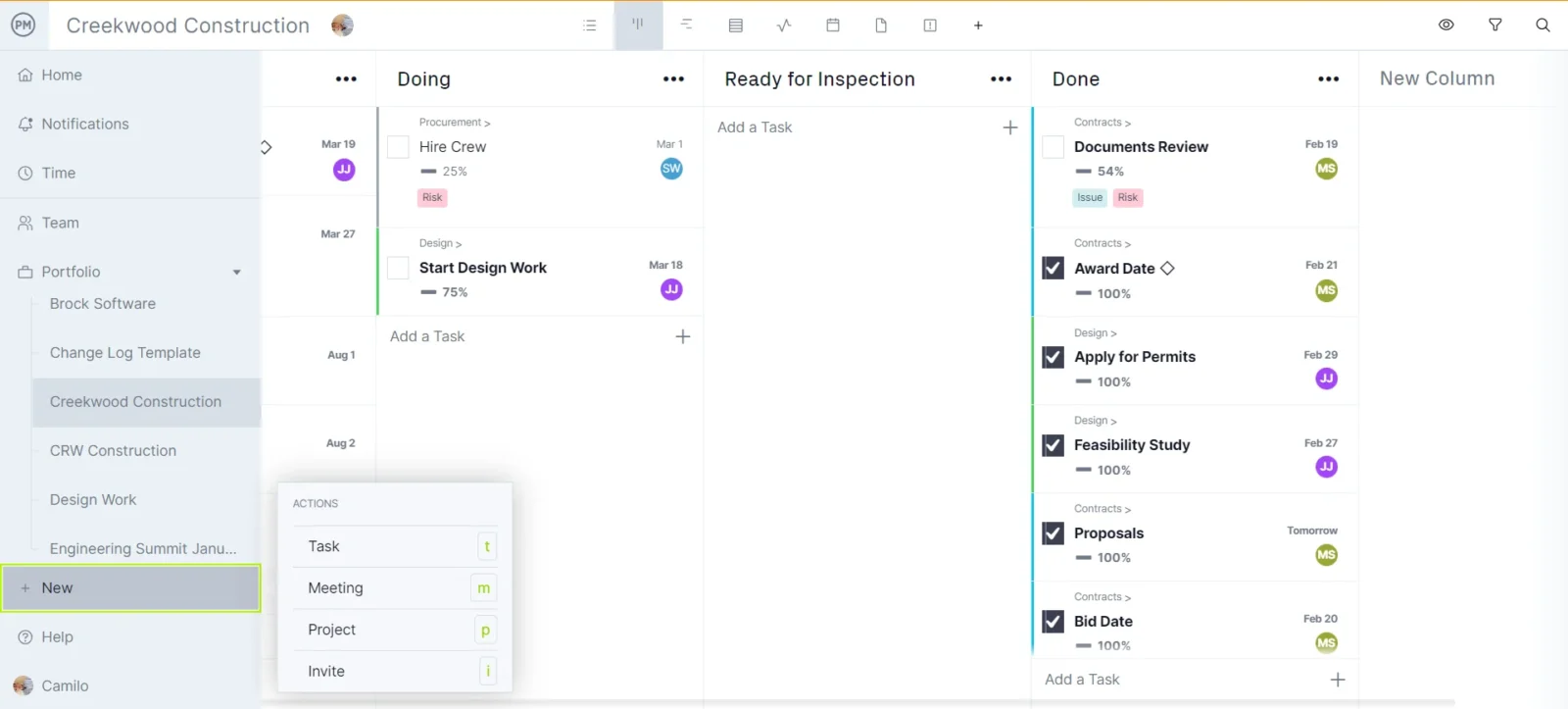
Task: Expand Contracts breadcrumb on Documents Review
Action: click(1102, 123)
